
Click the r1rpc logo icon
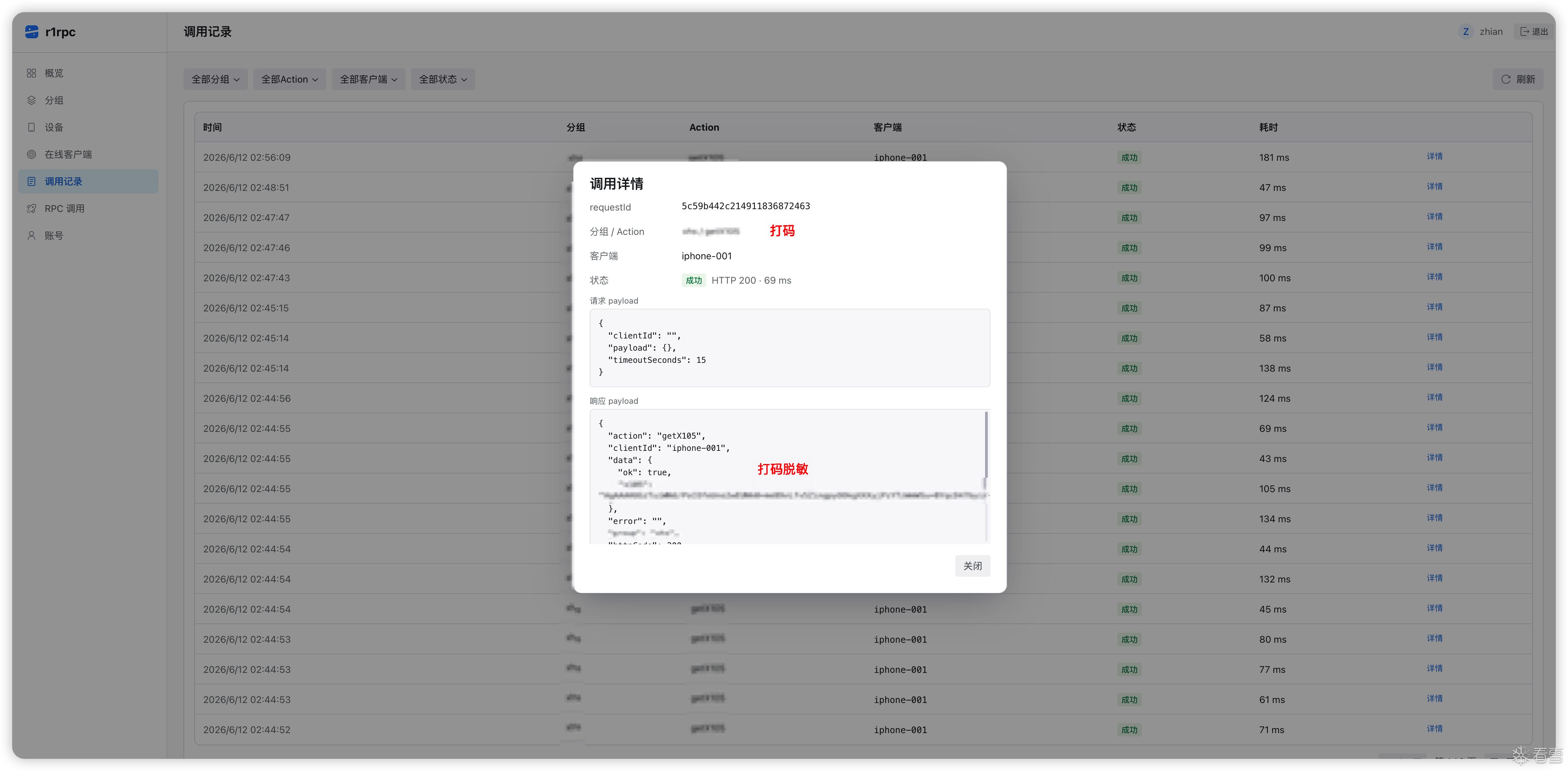[x=32, y=31]
